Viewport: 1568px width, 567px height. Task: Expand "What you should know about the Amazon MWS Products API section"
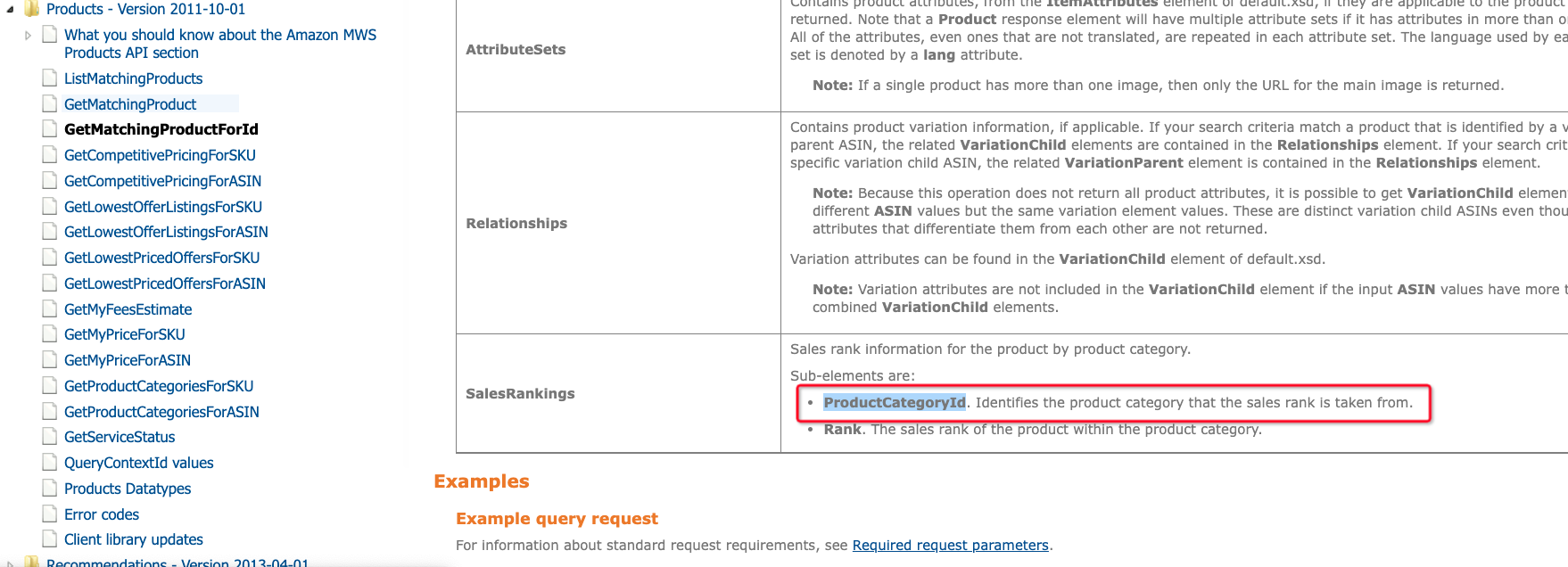tap(26, 35)
